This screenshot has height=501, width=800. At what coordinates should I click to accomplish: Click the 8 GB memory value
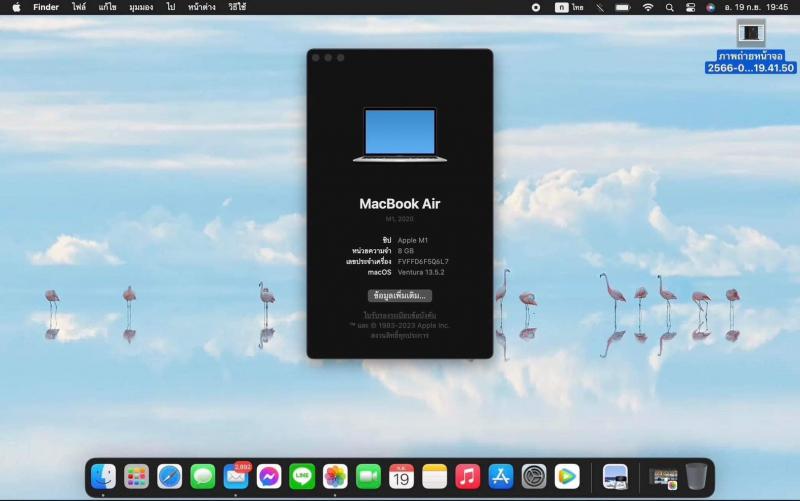click(x=406, y=250)
